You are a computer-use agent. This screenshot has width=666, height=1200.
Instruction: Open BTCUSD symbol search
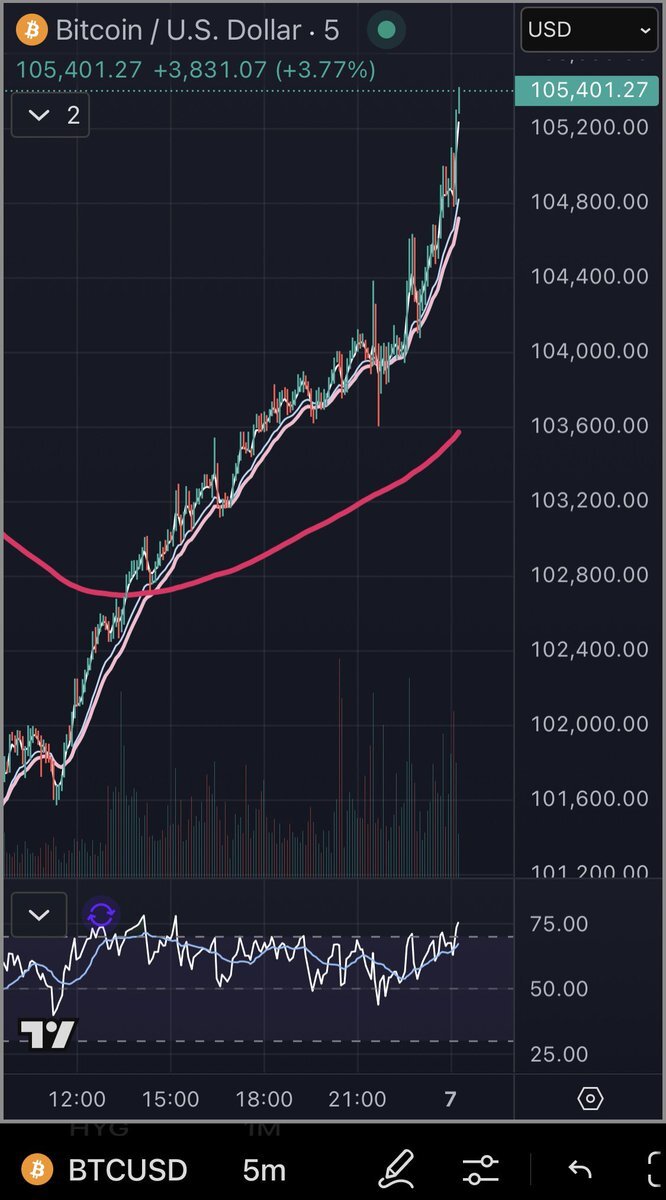(127, 1169)
